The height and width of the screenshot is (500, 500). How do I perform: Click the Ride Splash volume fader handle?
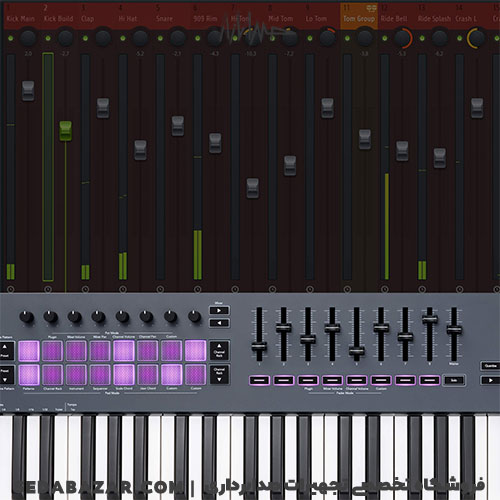pos(440,158)
